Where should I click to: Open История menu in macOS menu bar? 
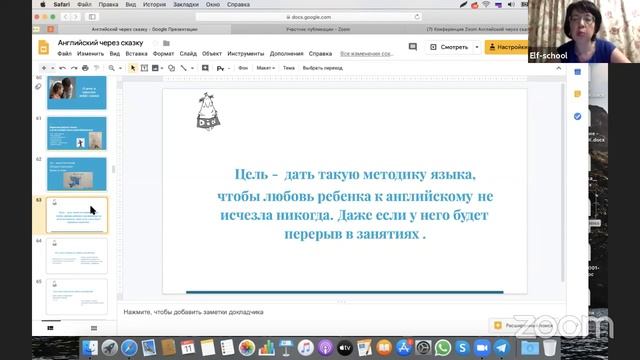[x=154, y=4]
